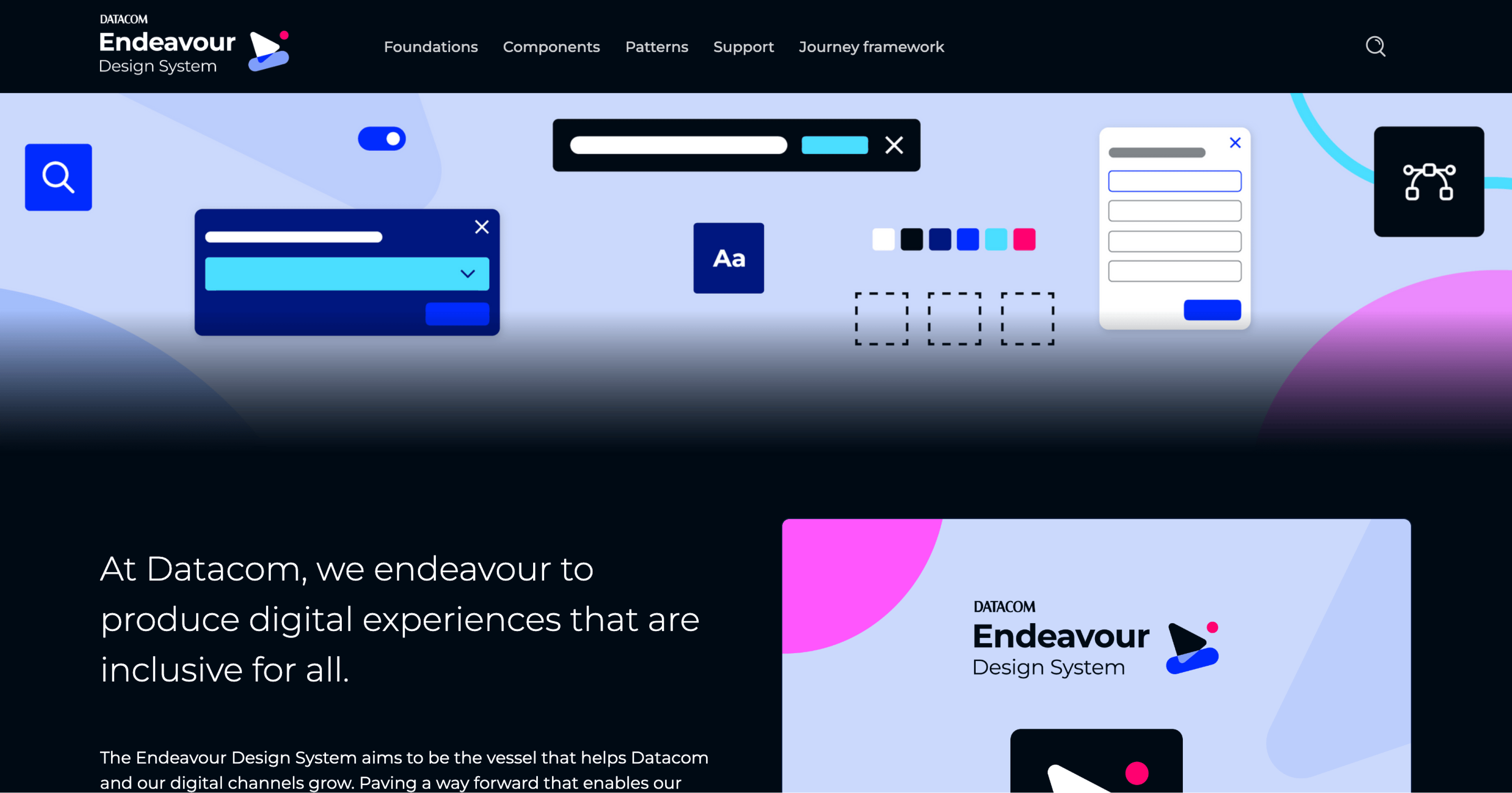The width and height of the screenshot is (1512, 793).
Task: Click the search icon in navigation bar
Action: pyautogui.click(x=1375, y=47)
